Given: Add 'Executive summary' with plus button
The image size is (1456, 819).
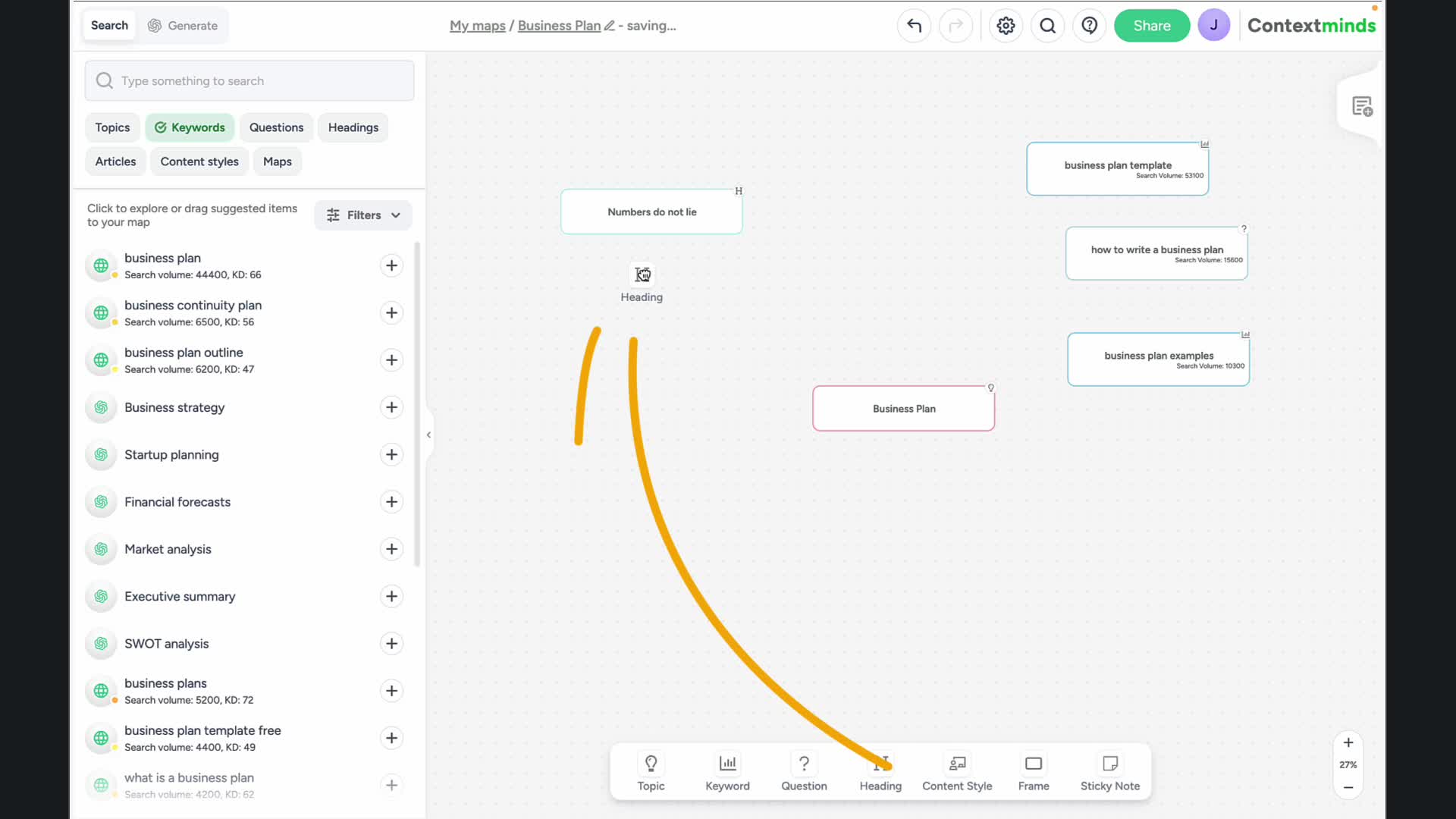Looking at the screenshot, I should 391,596.
